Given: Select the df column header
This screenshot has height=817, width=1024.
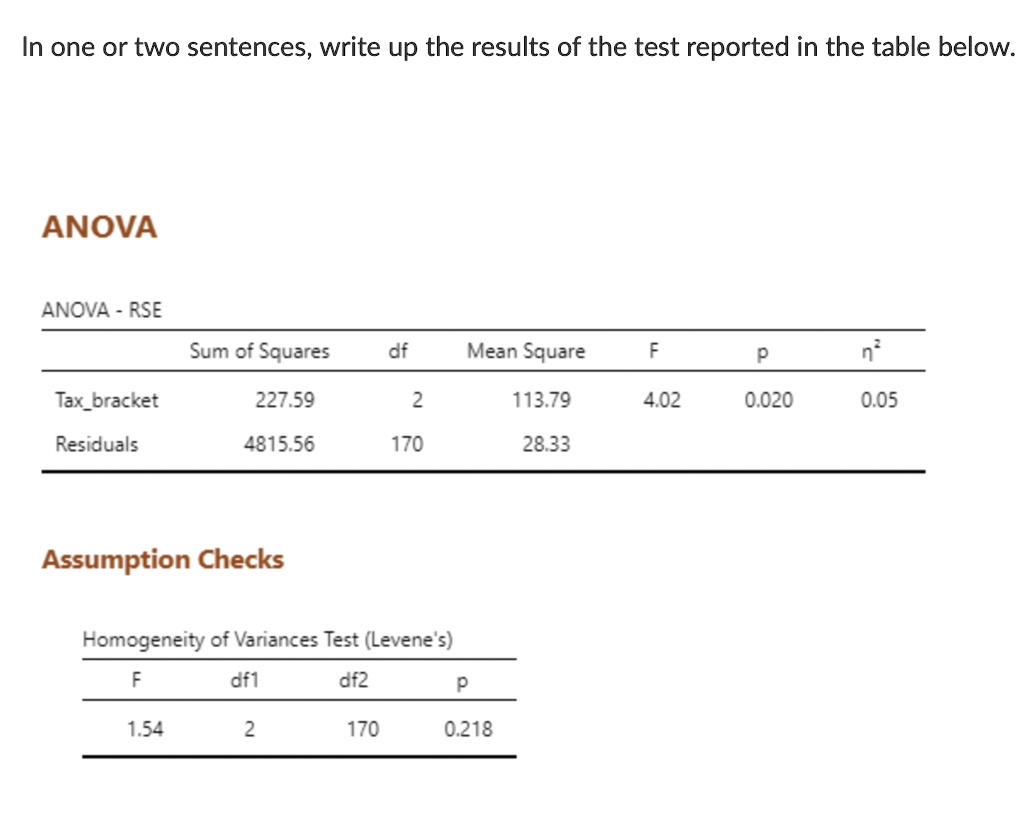Looking at the screenshot, I should [x=398, y=351].
